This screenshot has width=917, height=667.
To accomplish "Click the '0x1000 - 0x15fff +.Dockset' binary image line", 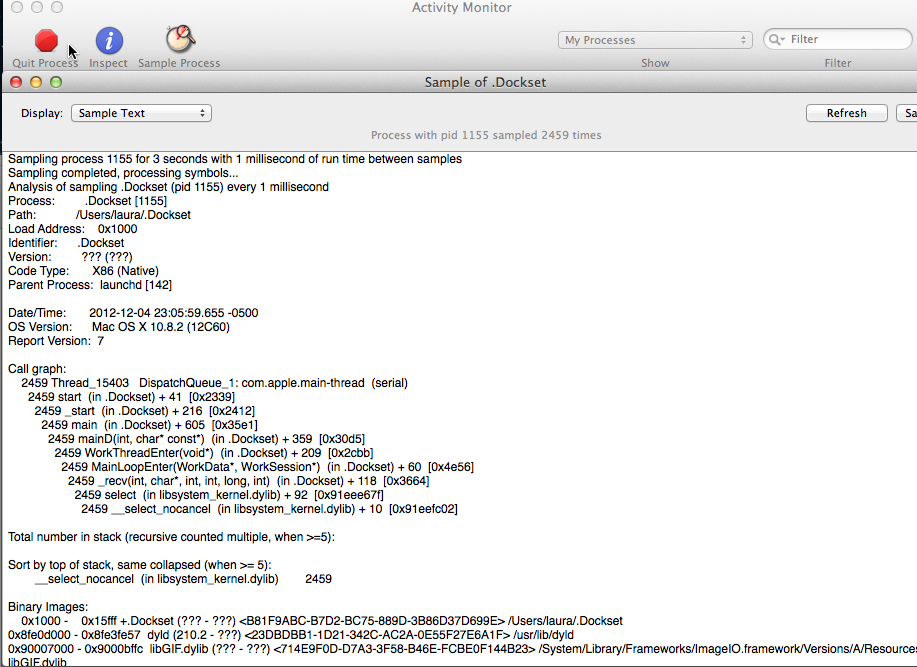I will click(322, 621).
